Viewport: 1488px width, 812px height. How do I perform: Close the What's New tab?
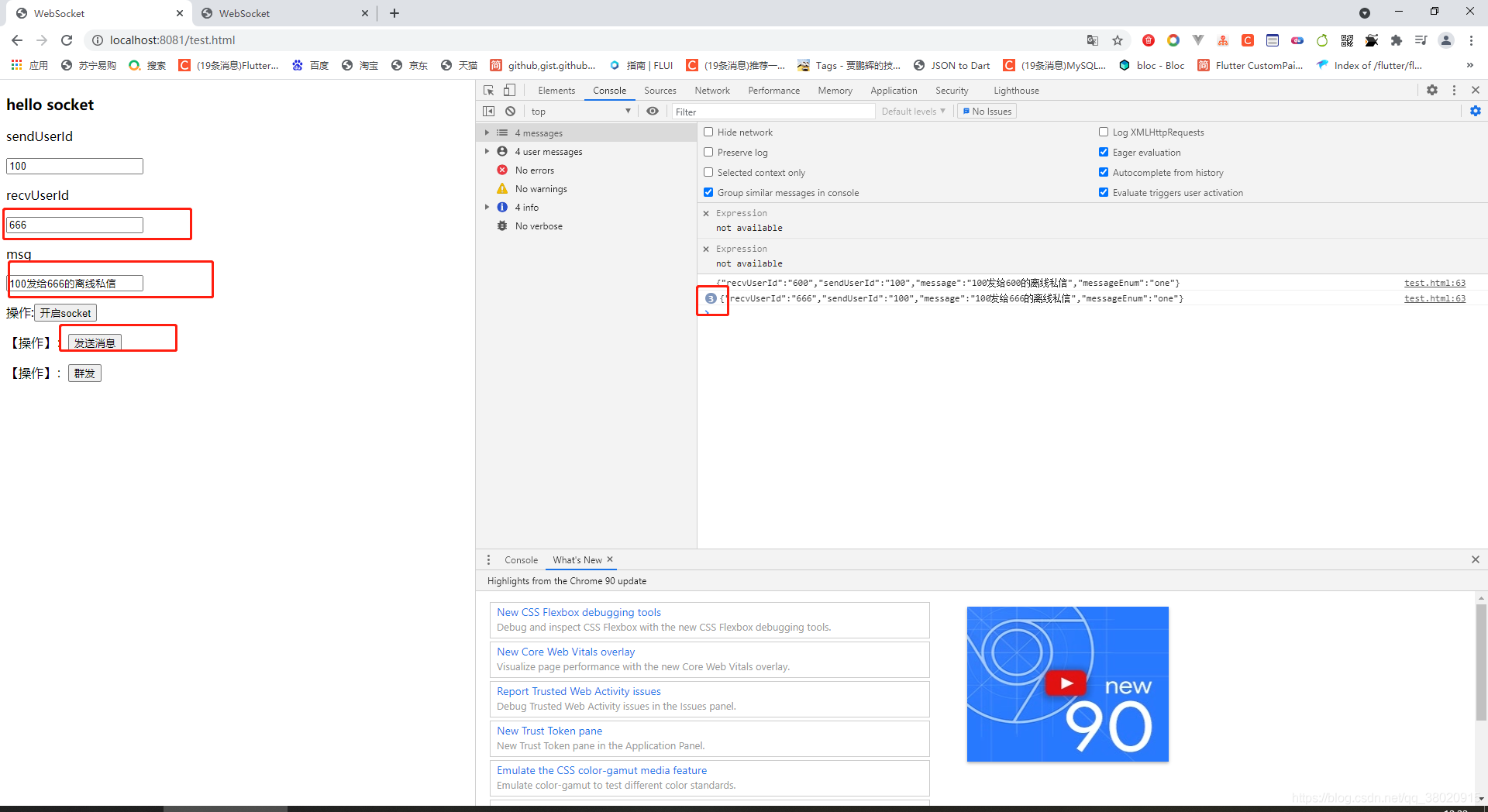[x=610, y=559]
